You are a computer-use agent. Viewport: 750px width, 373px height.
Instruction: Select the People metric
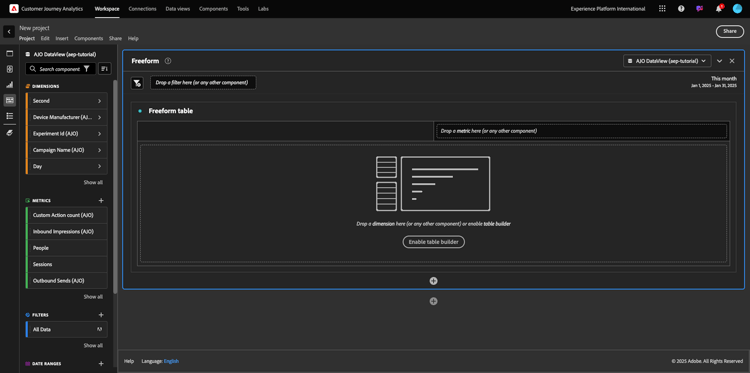(x=66, y=248)
